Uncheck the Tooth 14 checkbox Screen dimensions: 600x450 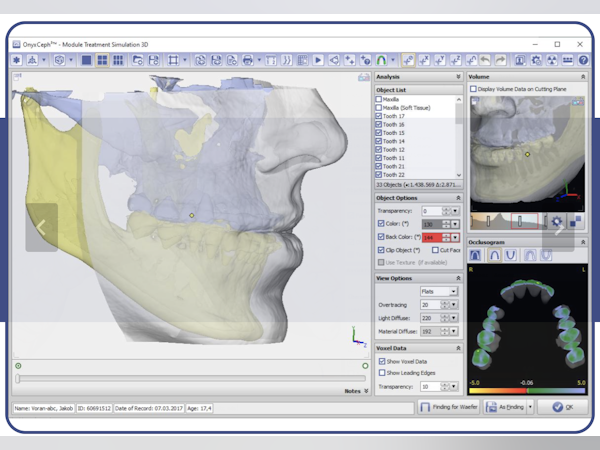(x=378, y=141)
